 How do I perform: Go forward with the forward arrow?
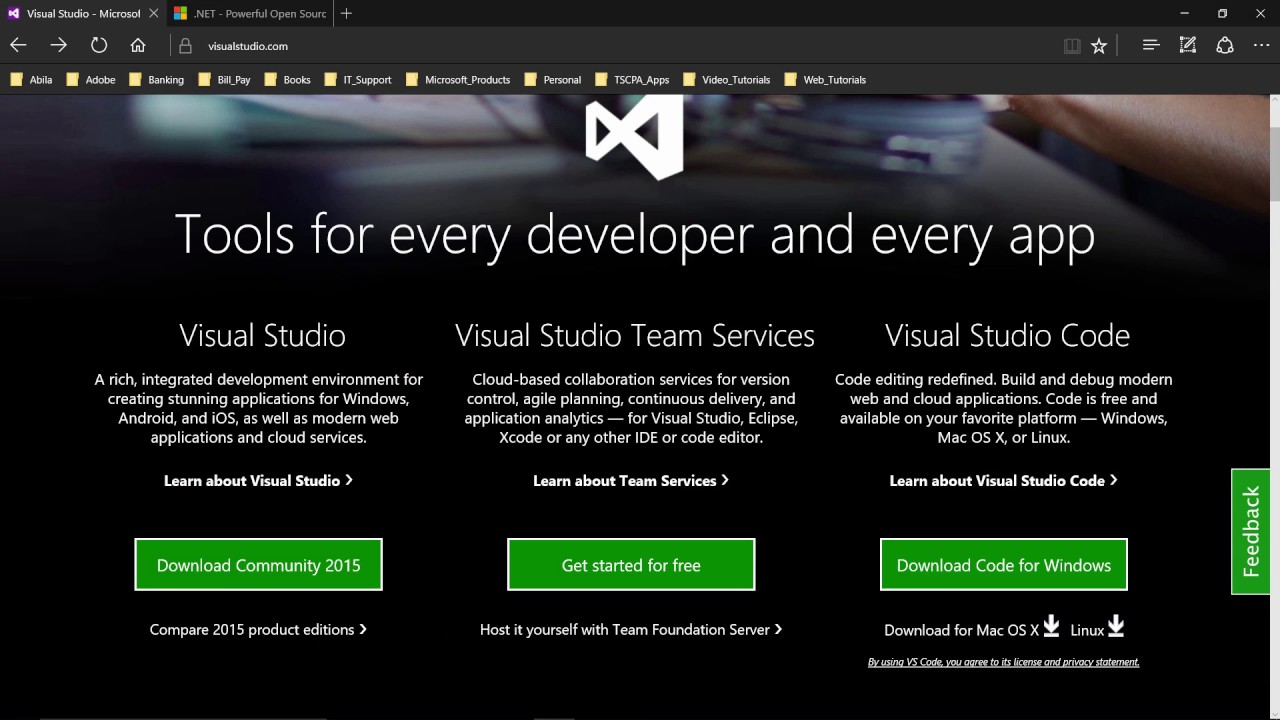click(x=59, y=45)
